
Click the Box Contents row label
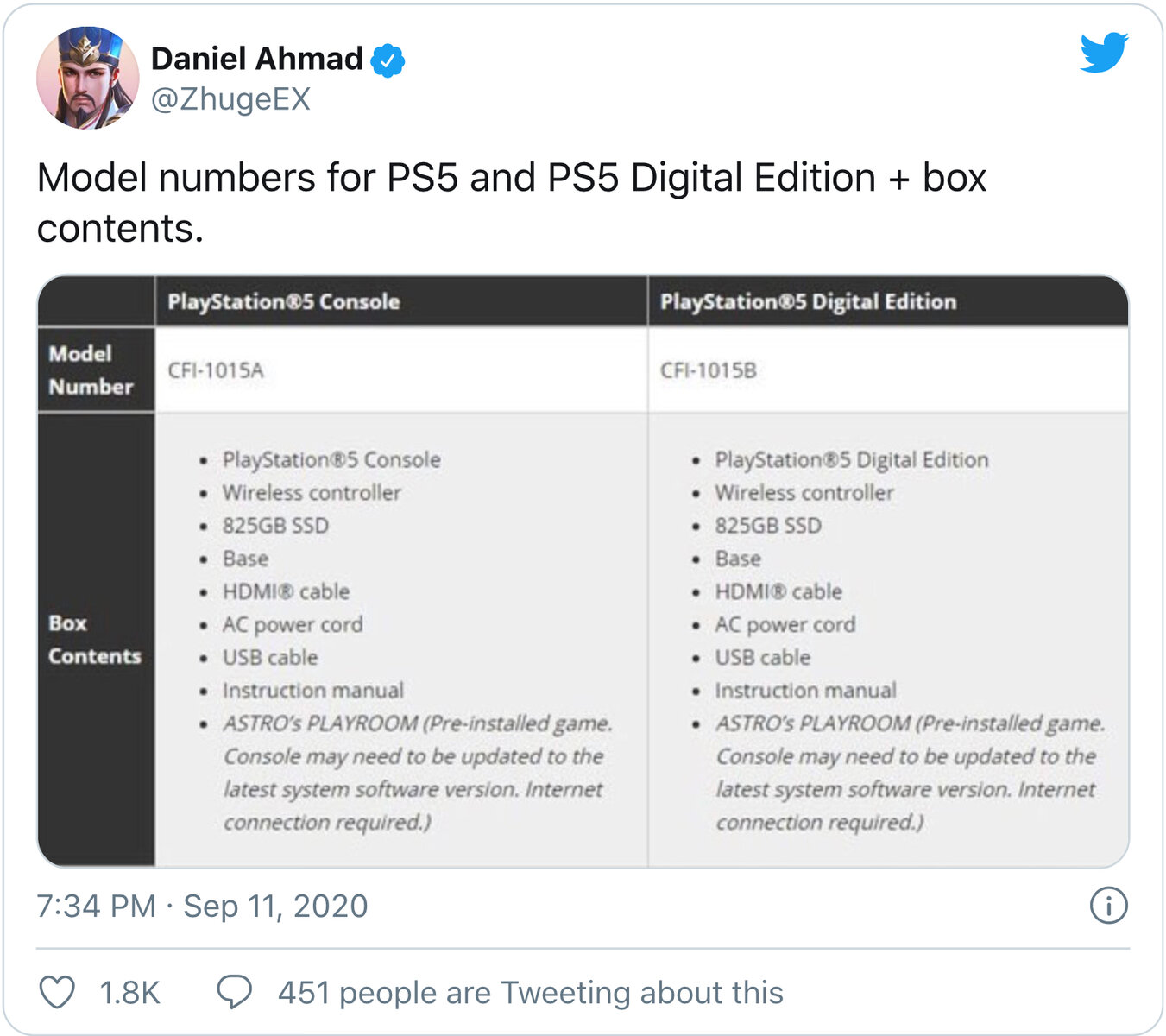[94, 640]
